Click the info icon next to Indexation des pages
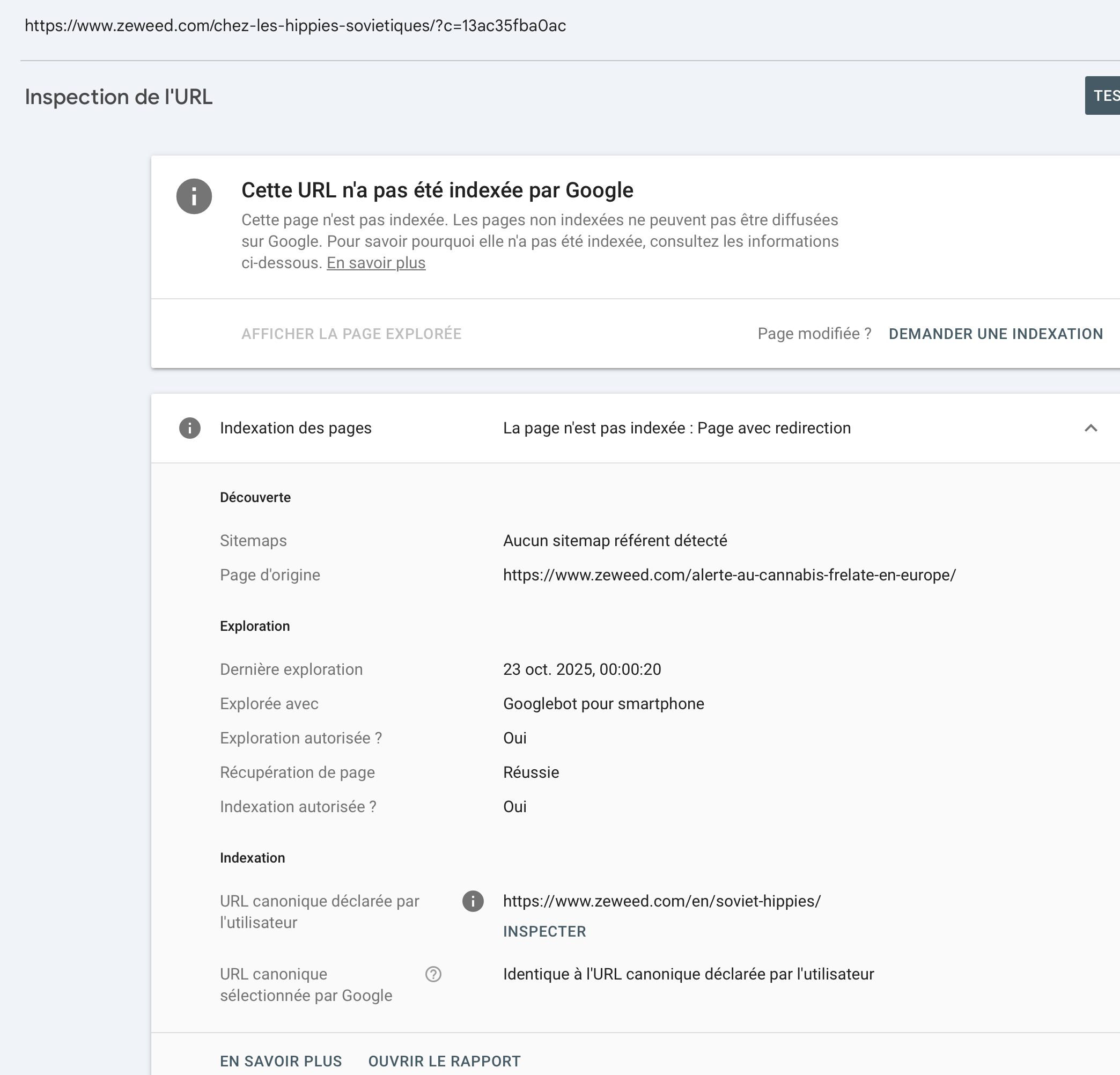This screenshot has height=1075, width=1120. click(190, 428)
